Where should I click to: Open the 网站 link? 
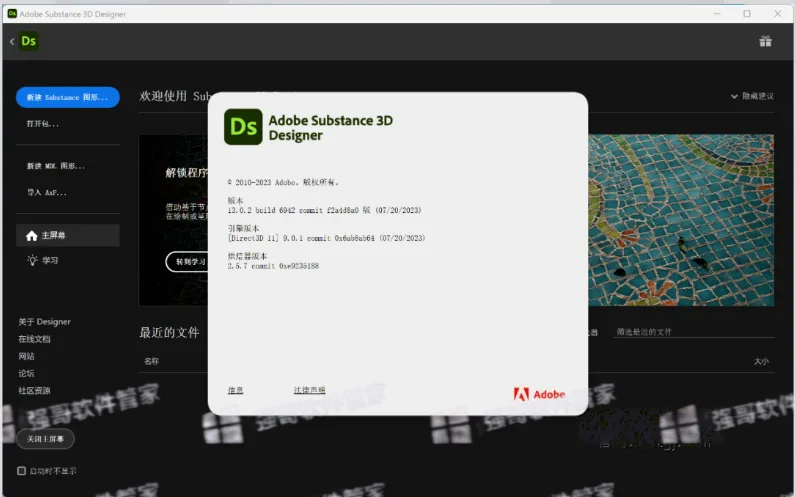point(26,356)
